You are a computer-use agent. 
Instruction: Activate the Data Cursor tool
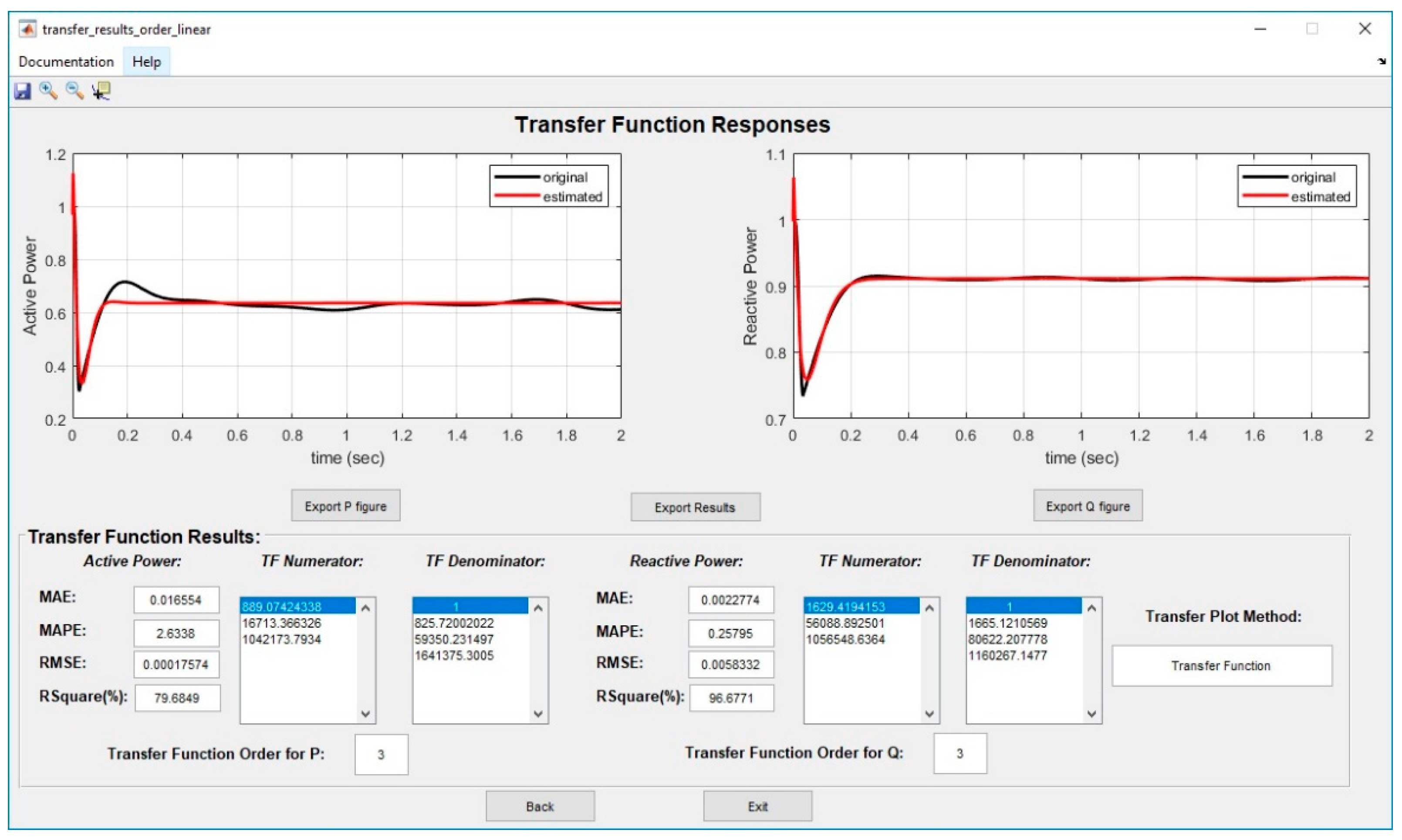[101, 91]
